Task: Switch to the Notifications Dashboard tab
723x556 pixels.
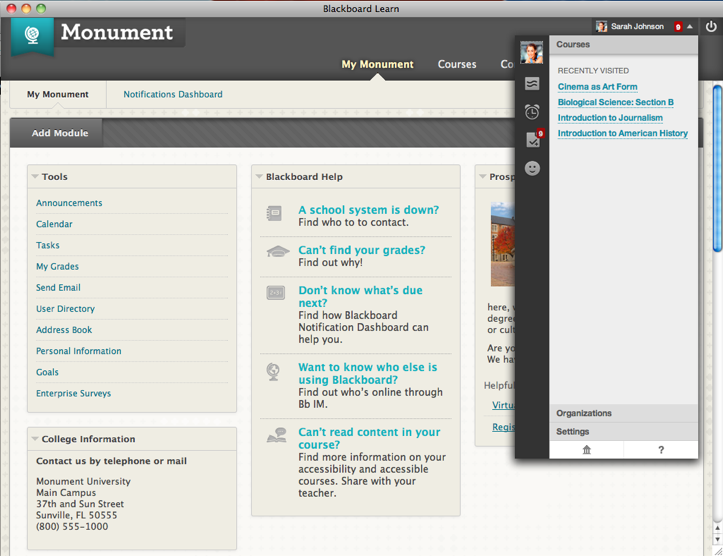Action: click(173, 94)
